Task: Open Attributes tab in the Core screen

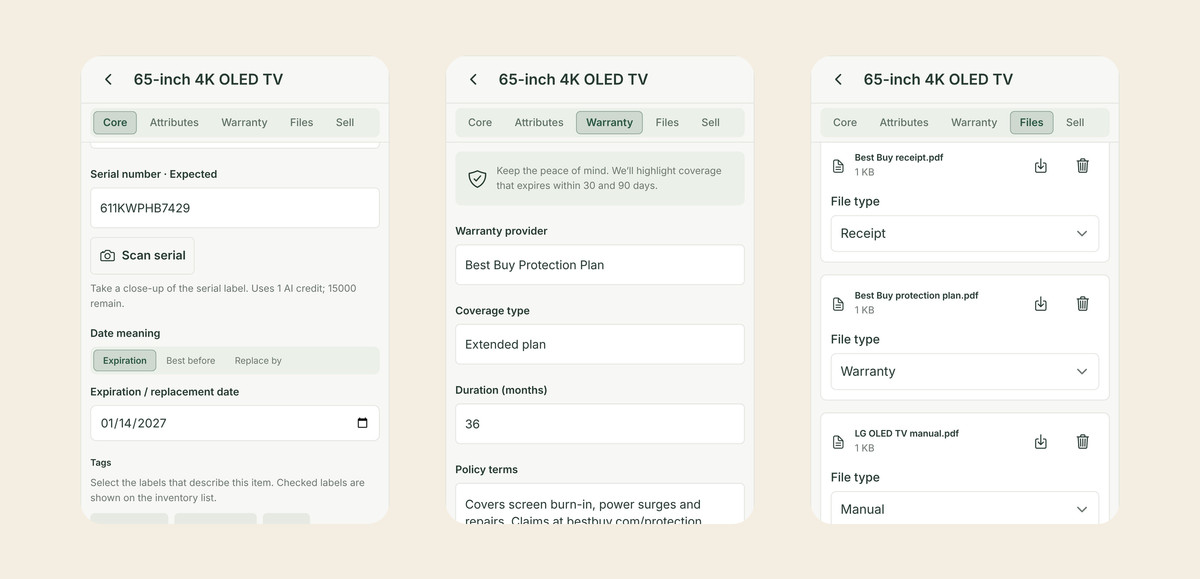Action: [174, 123]
